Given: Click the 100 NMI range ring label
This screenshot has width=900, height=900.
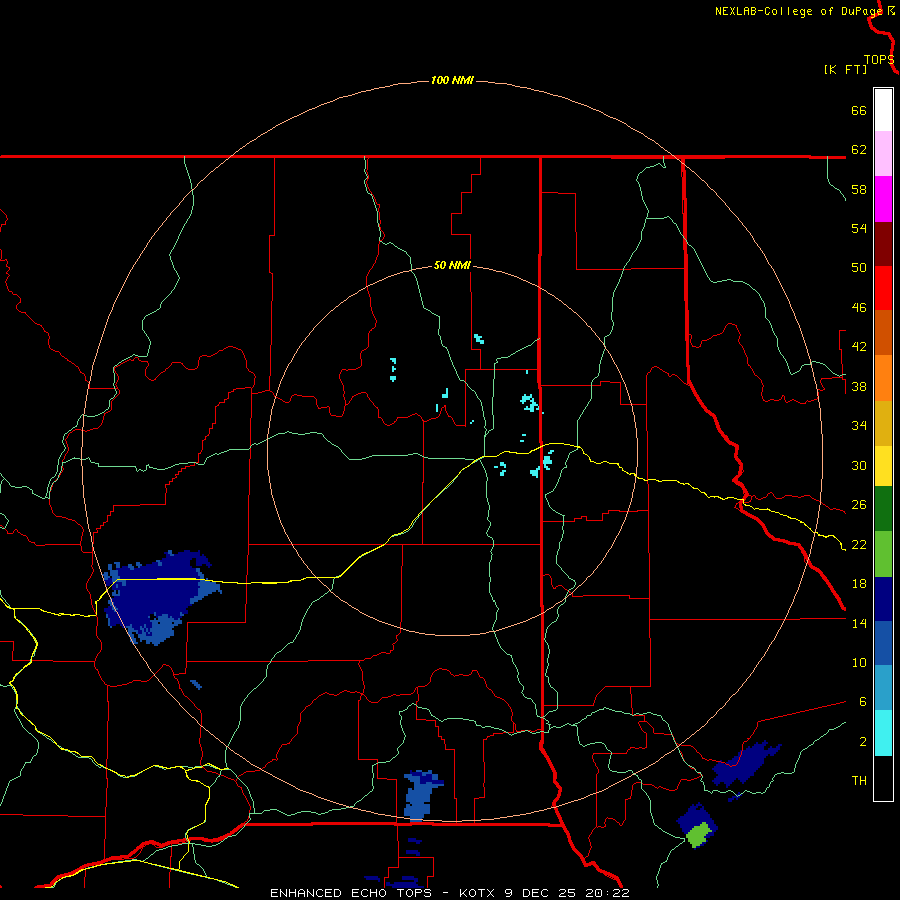Looking at the screenshot, I should (452, 80).
